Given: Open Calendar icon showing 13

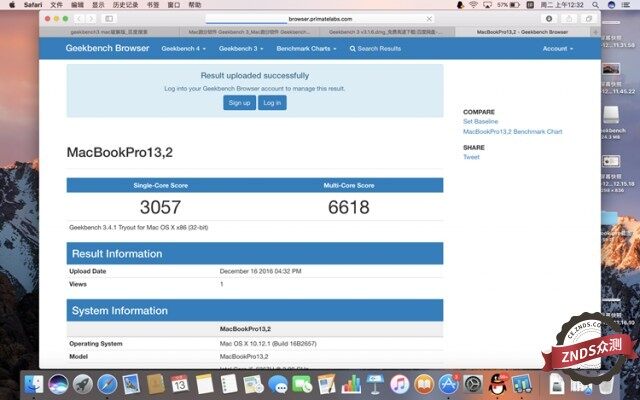Looking at the screenshot, I should pos(180,384).
